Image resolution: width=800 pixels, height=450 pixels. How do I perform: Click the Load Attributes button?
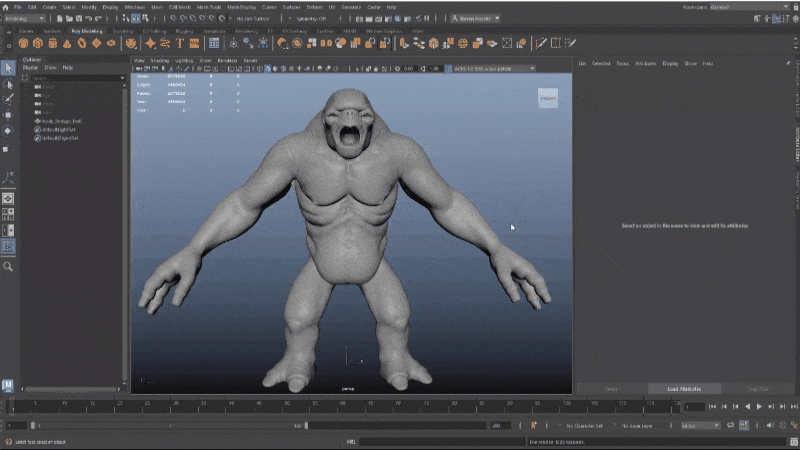click(x=682, y=388)
